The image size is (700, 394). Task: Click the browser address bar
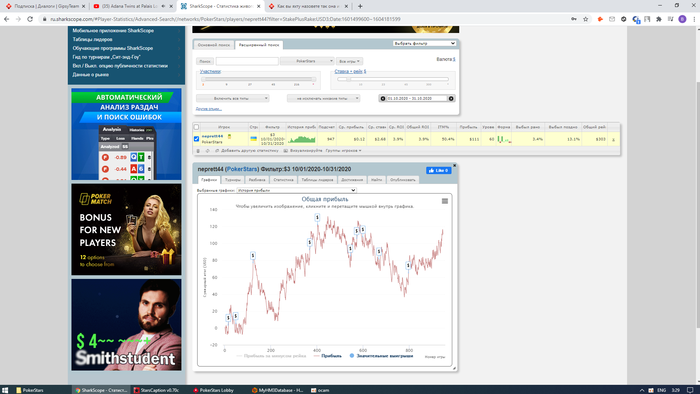pos(304,19)
